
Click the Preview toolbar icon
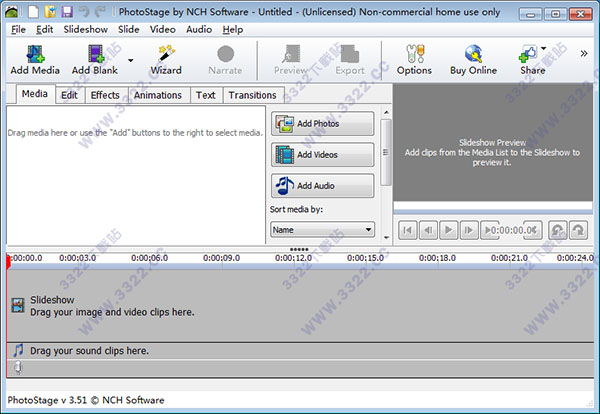[291, 54]
